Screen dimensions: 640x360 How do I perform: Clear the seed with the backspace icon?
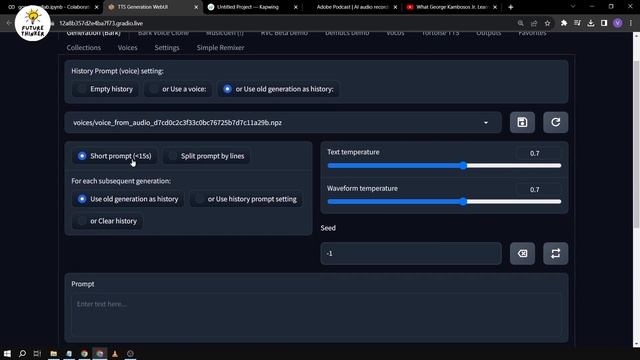pos(522,253)
